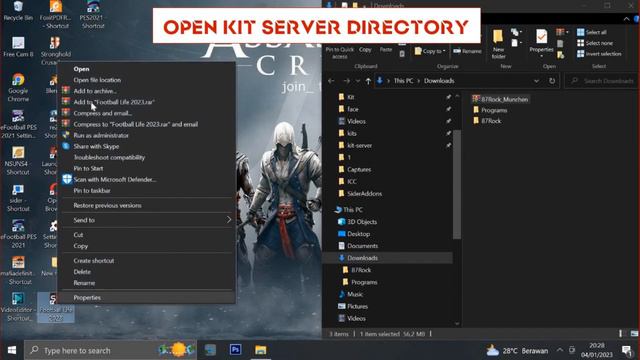The image size is (640, 360).
Task: Refresh the Downloads folder view
Action: pyautogui.click(x=552, y=80)
